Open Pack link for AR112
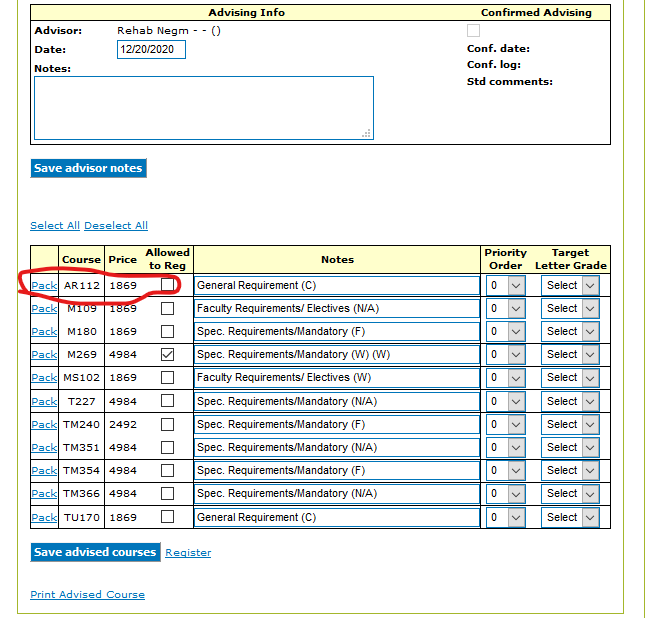 point(44,286)
